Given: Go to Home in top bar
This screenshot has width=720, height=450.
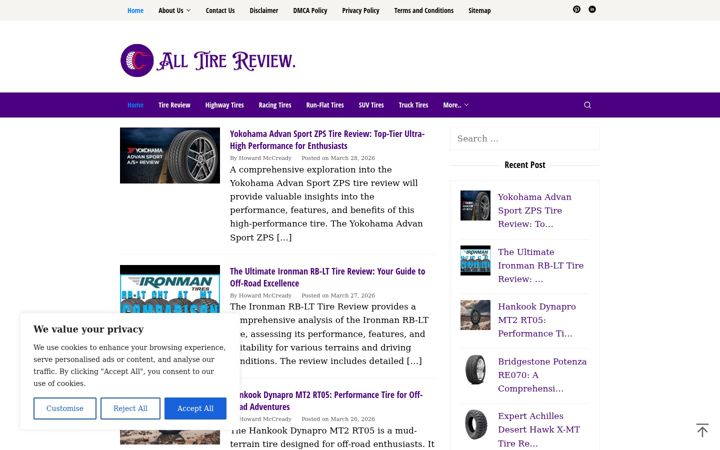Looking at the screenshot, I should [135, 11].
